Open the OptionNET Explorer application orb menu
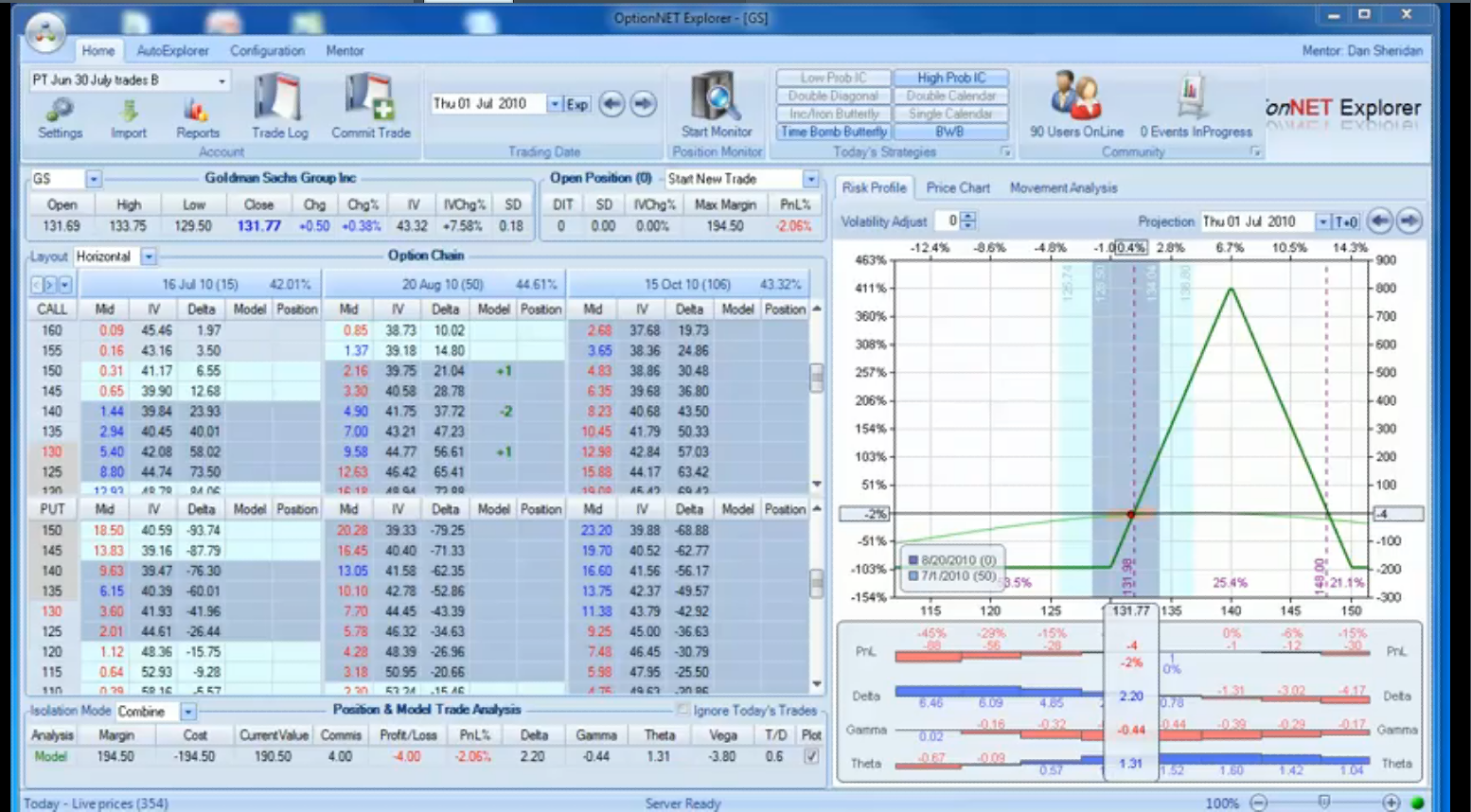This screenshot has width=1471, height=812. pos(45,34)
